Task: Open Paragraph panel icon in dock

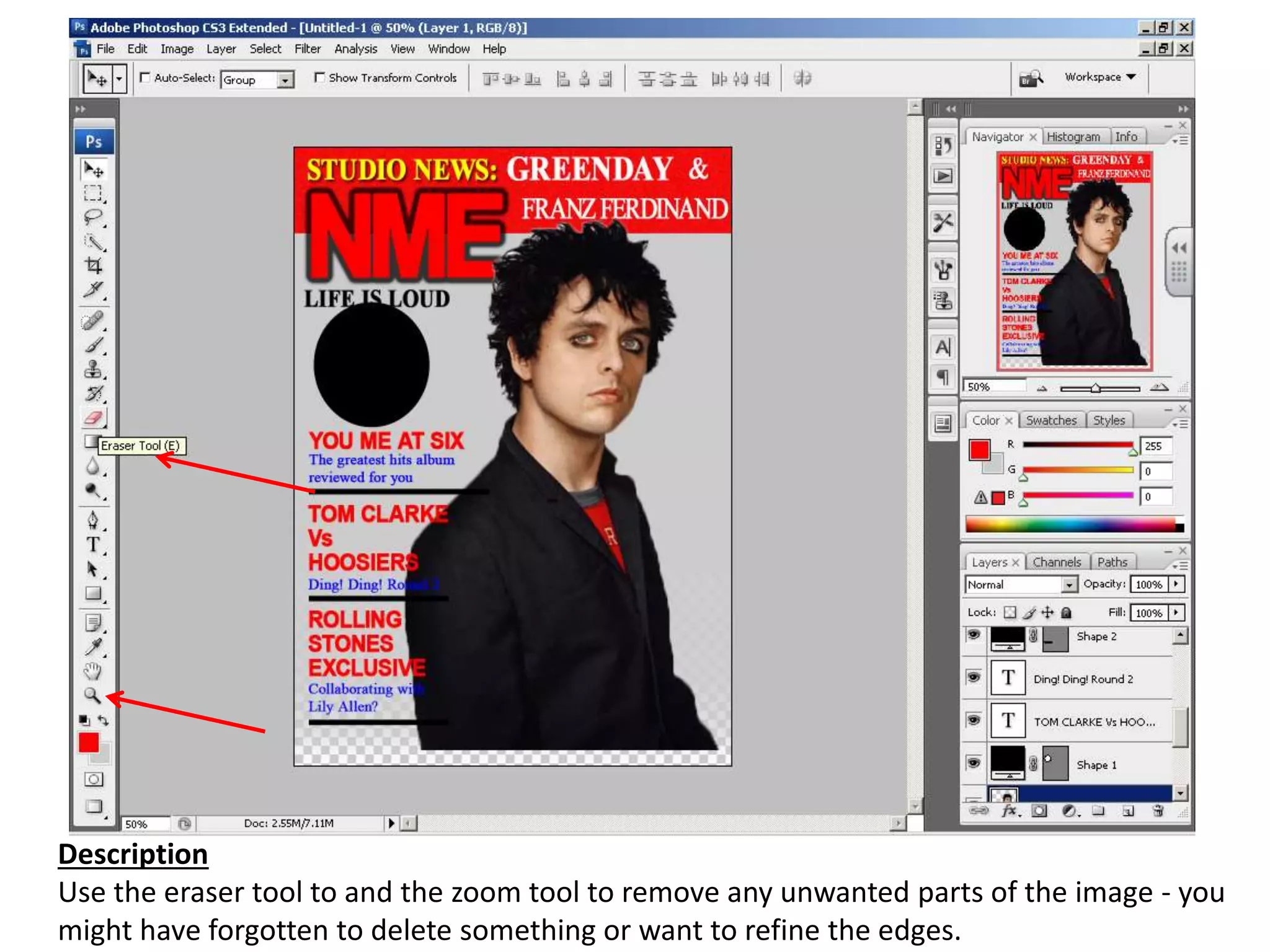Action: (x=943, y=377)
